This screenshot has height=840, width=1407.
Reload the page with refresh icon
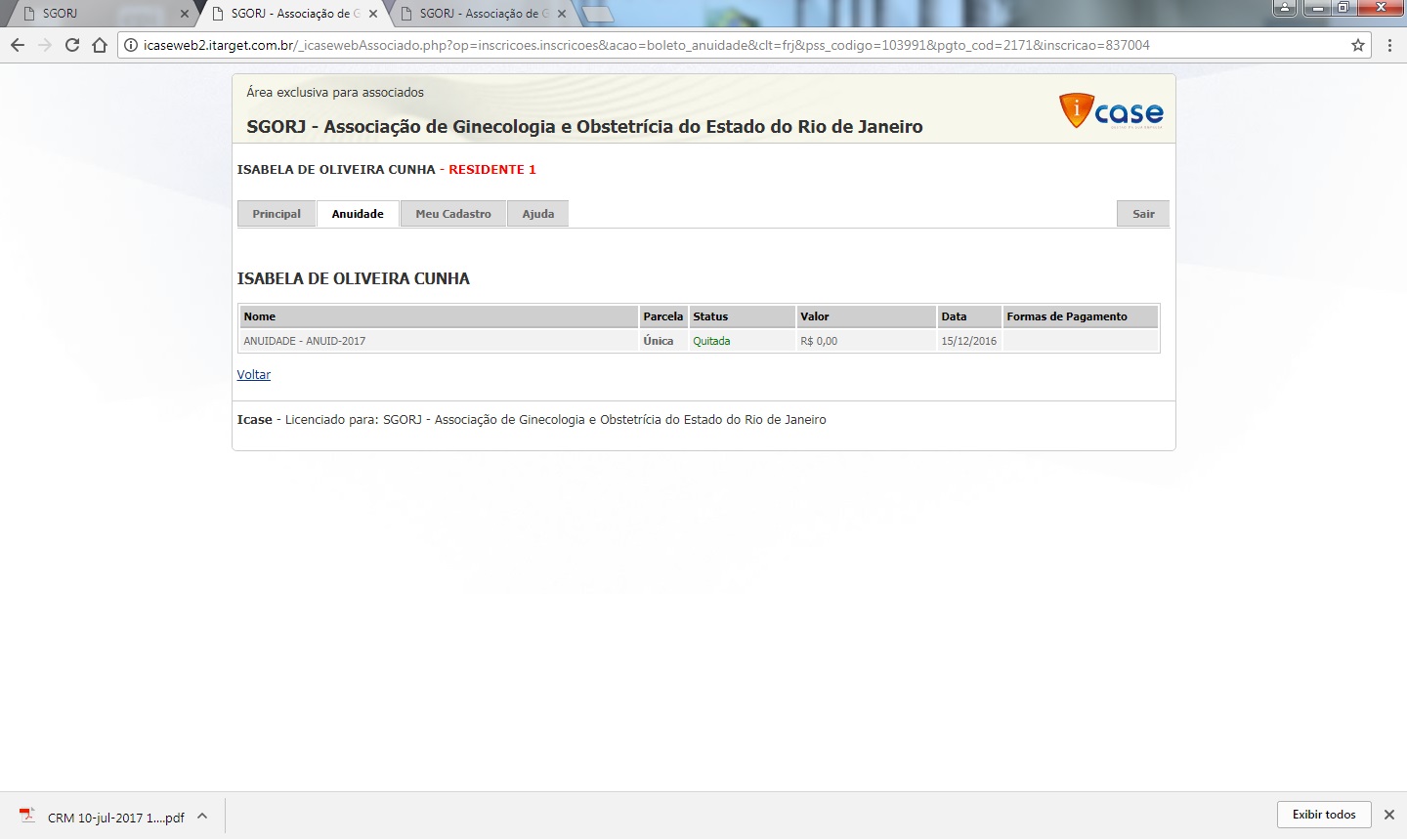click(71, 45)
